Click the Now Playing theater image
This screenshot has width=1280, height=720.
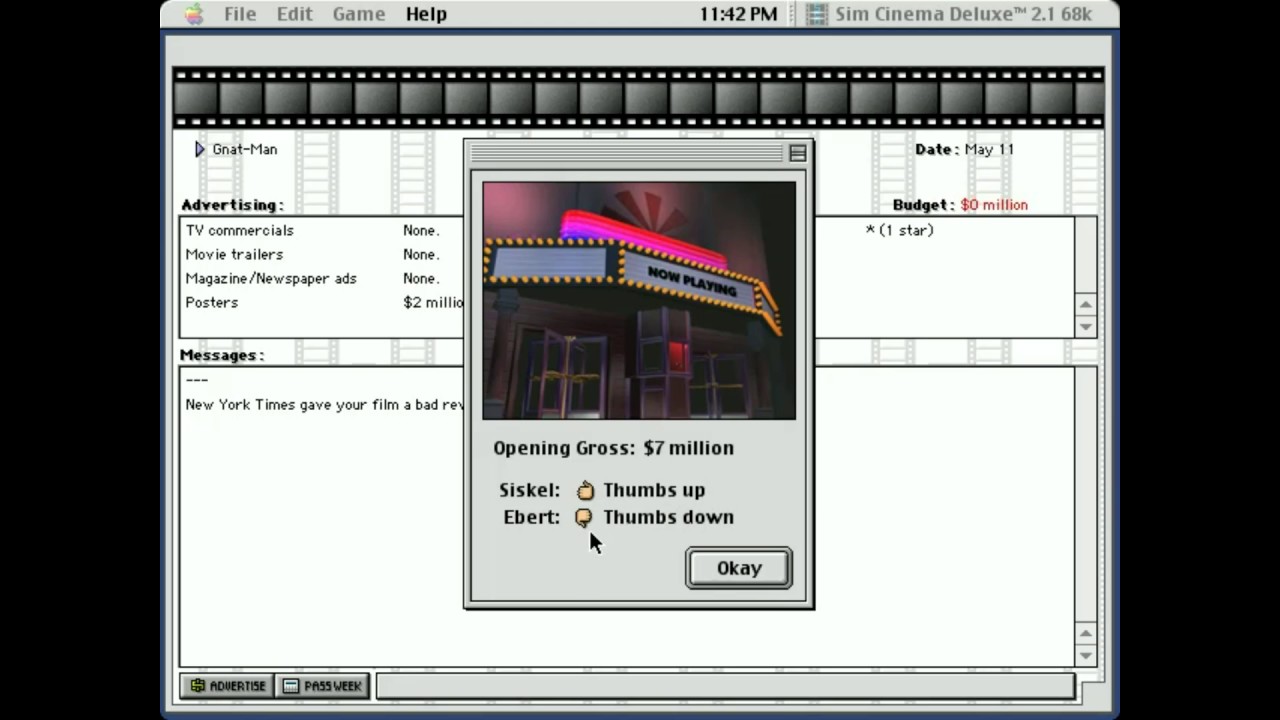[639, 300]
